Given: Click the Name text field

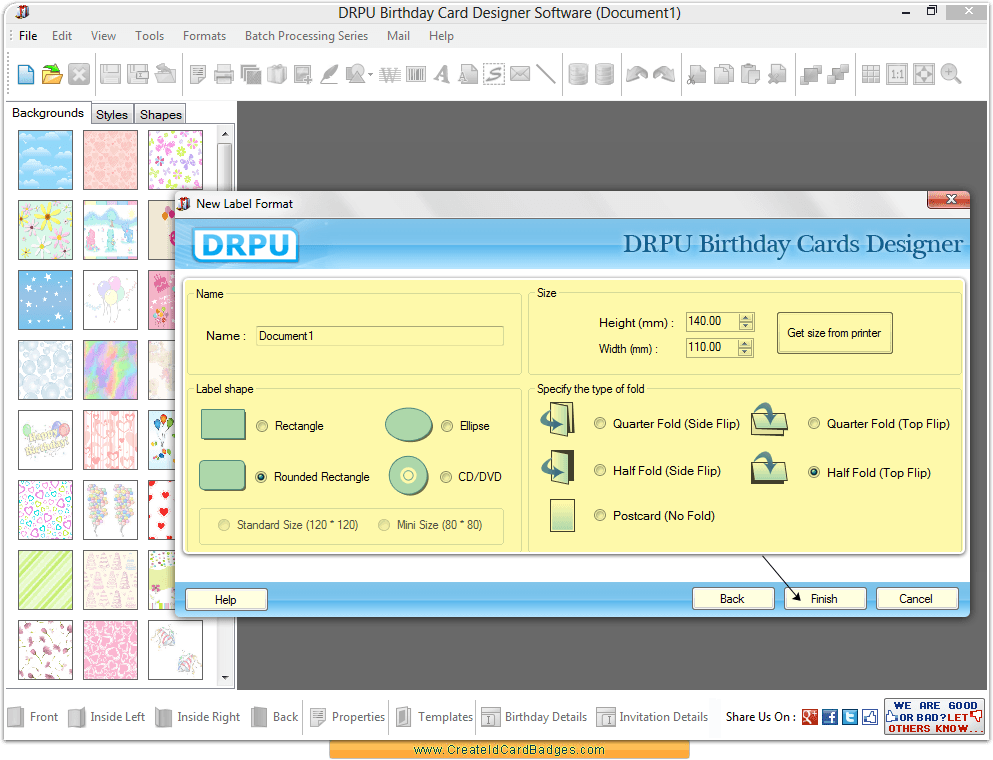Looking at the screenshot, I should pyautogui.click(x=380, y=336).
